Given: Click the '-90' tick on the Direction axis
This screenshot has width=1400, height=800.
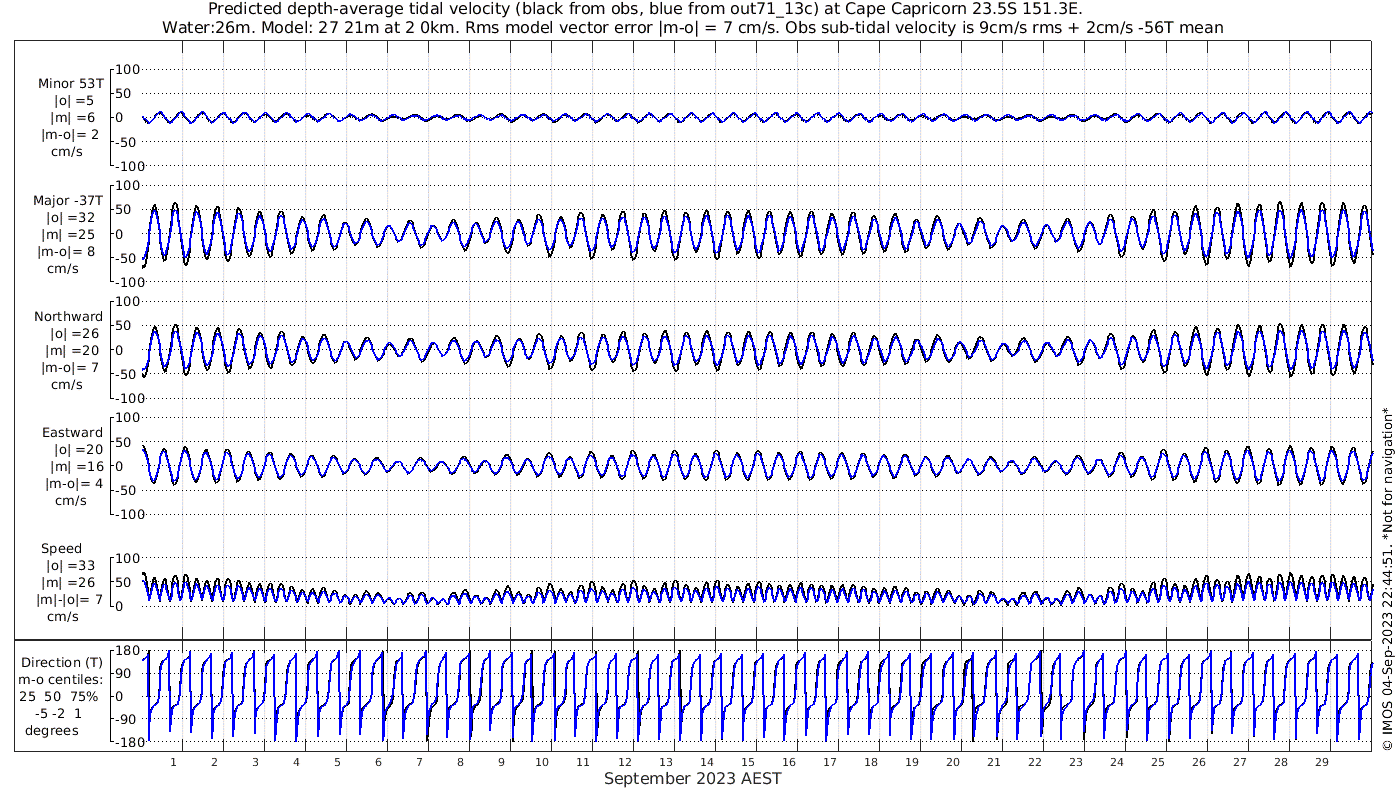Looking at the screenshot, I should pos(126,719).
